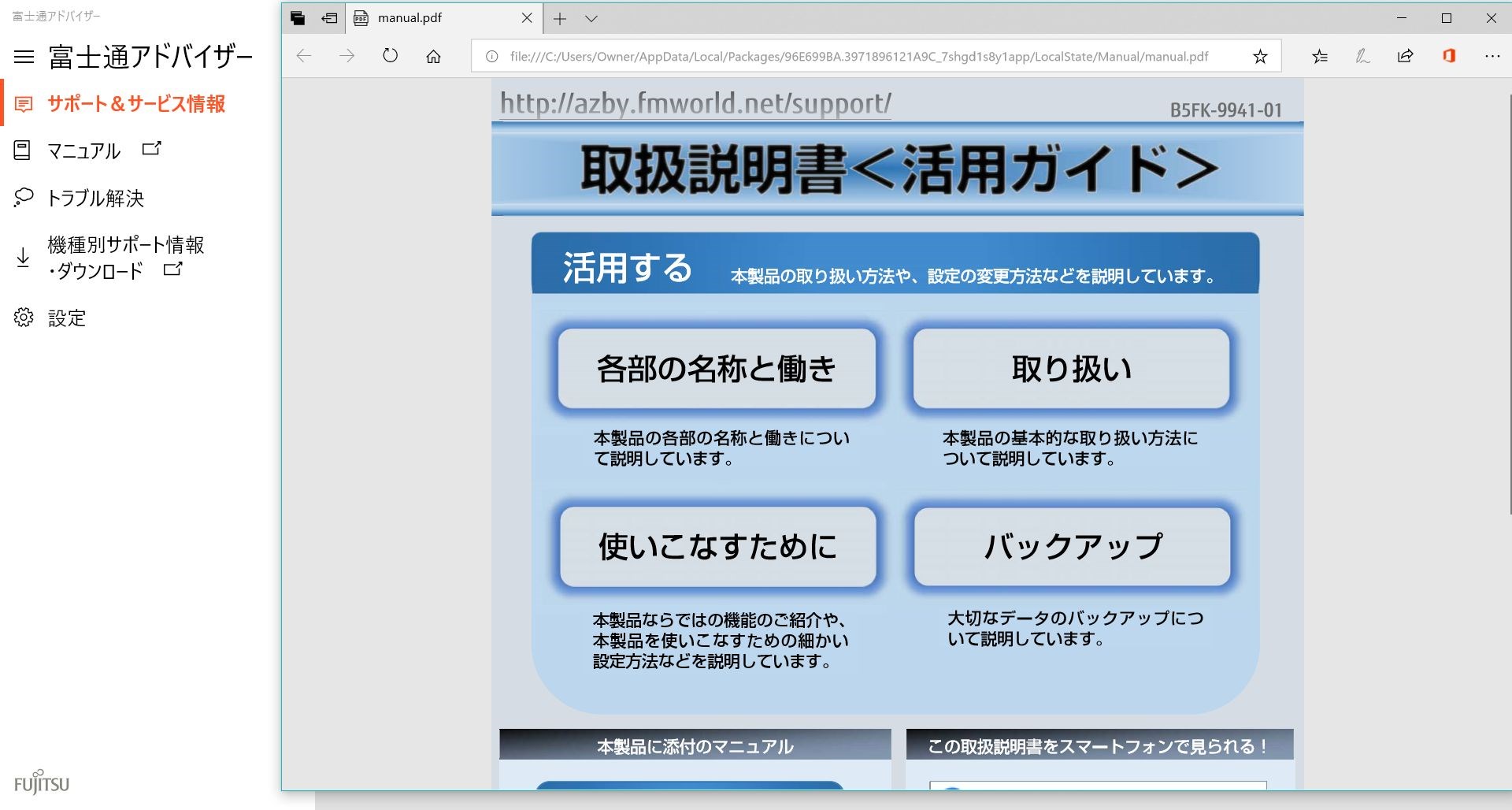Add this page to favorites star
The width and height of the screenshot is (1512, 810).
(1260, 56)
